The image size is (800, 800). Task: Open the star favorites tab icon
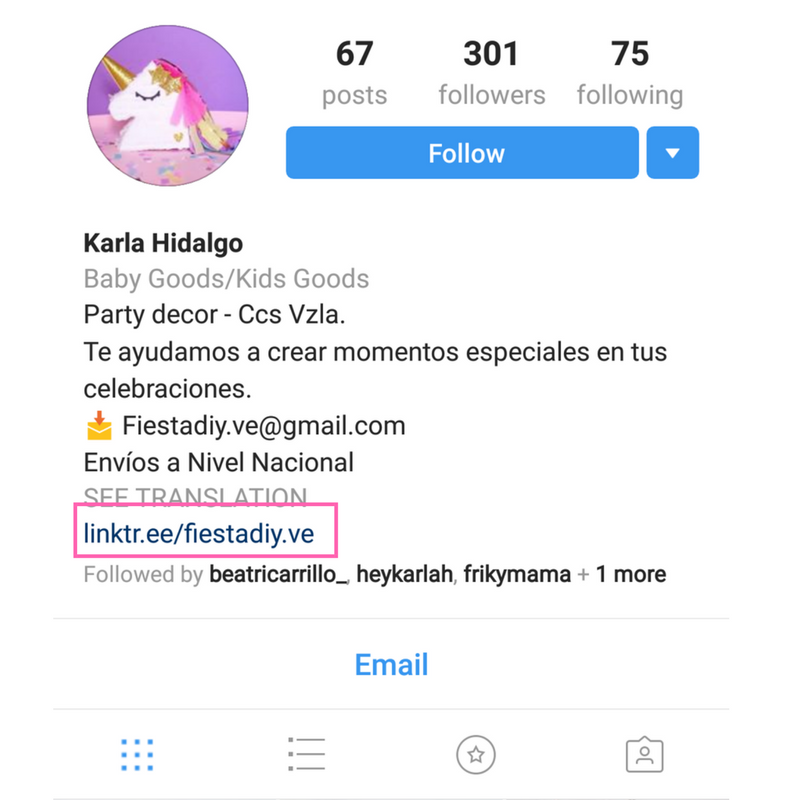tap(476, 754)
